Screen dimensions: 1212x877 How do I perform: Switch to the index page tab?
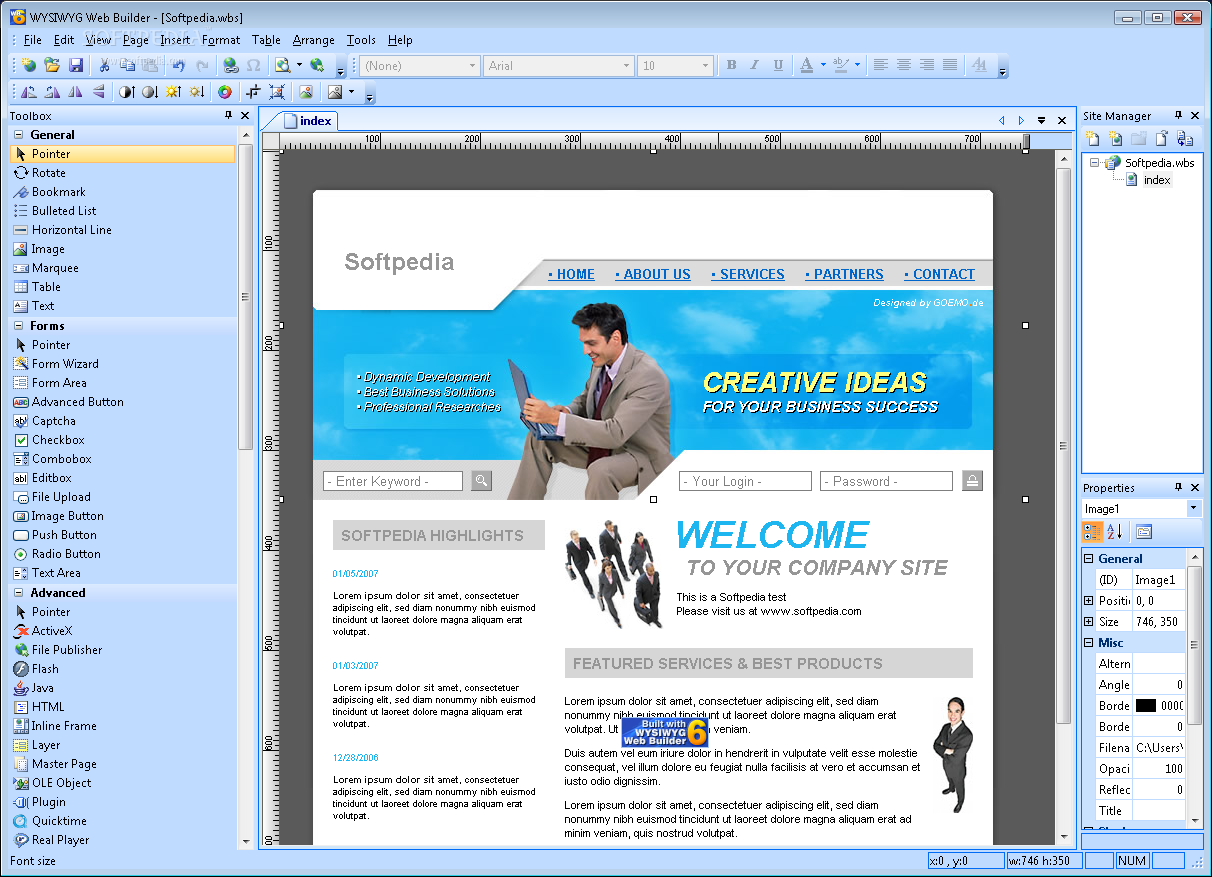pos(308,121)
